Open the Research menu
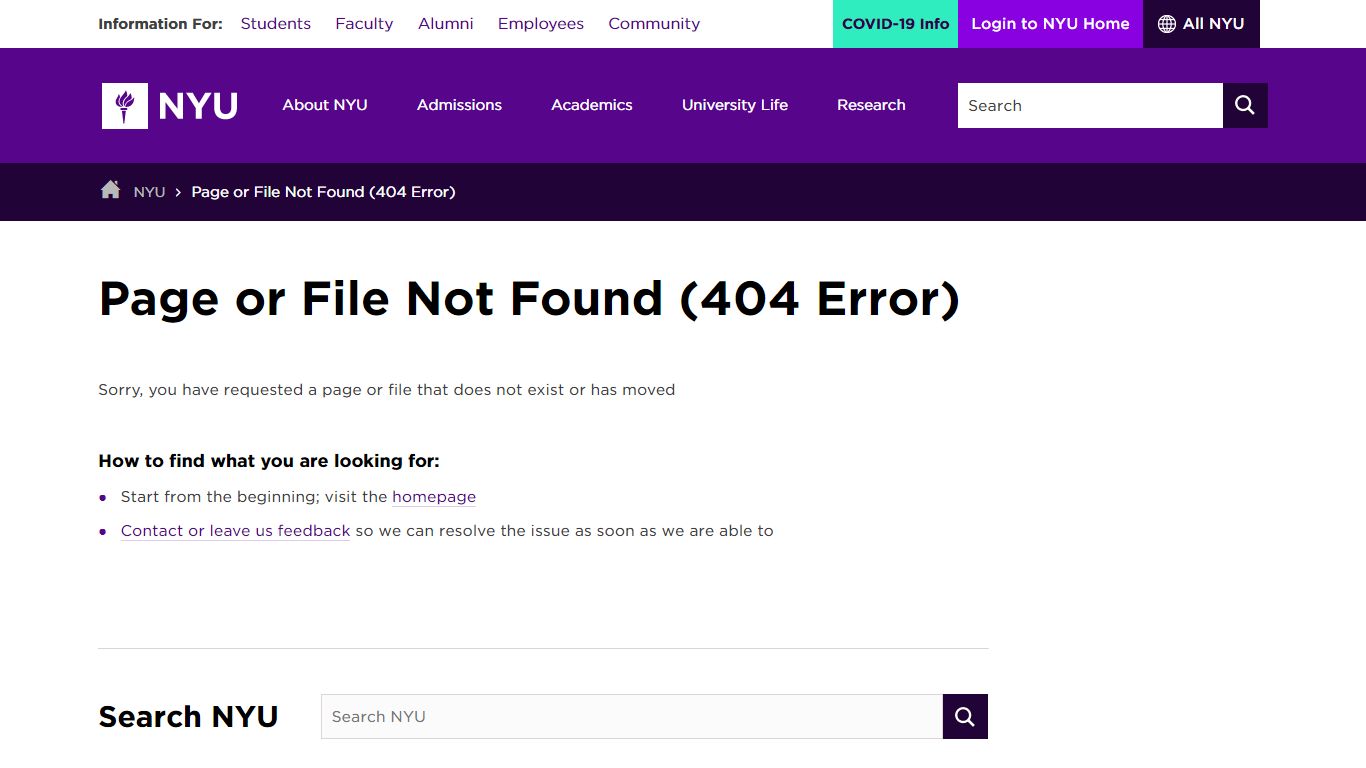Viewport: 1366px width, 768px height. coord(871,105)
